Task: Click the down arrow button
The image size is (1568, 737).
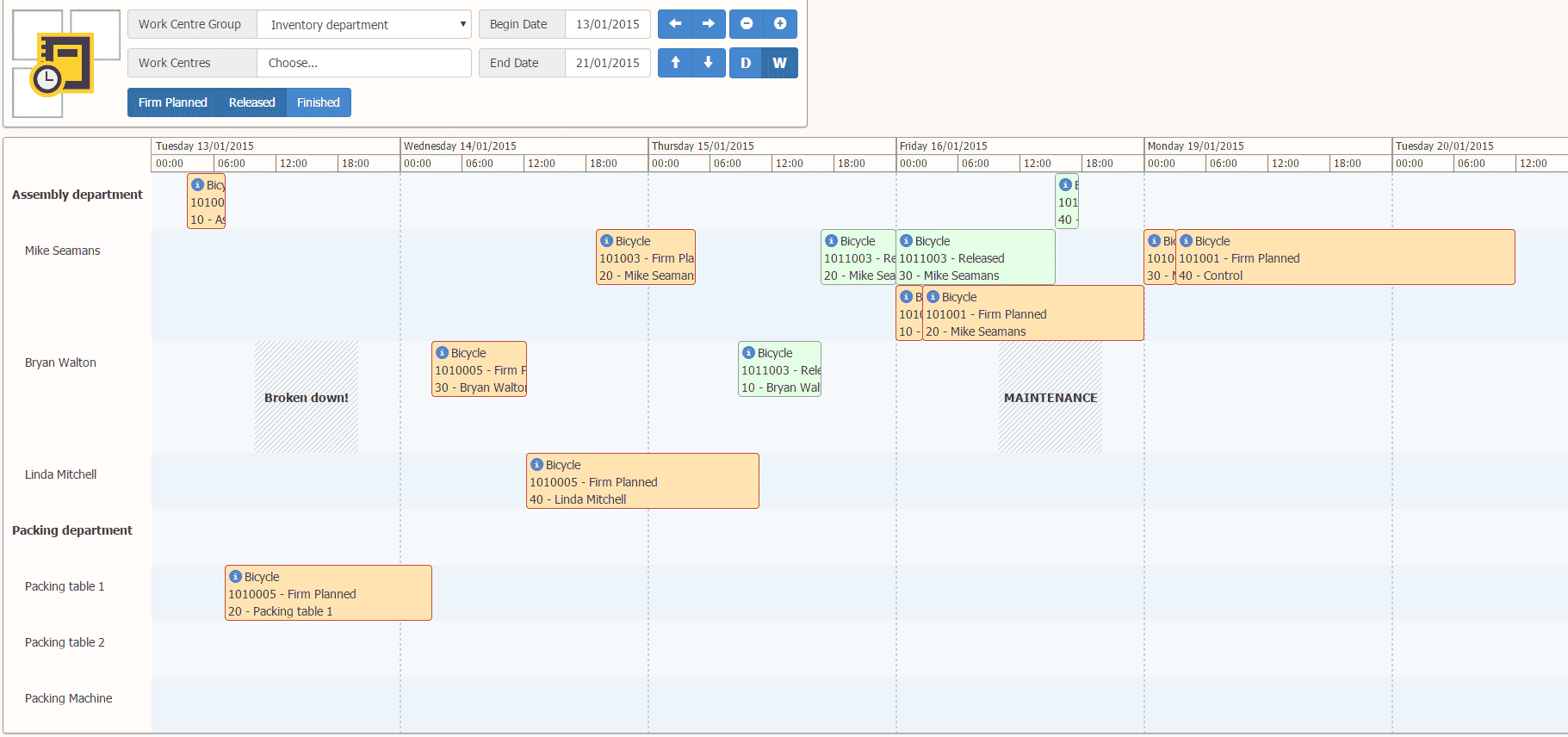Action: pos(709,63)
